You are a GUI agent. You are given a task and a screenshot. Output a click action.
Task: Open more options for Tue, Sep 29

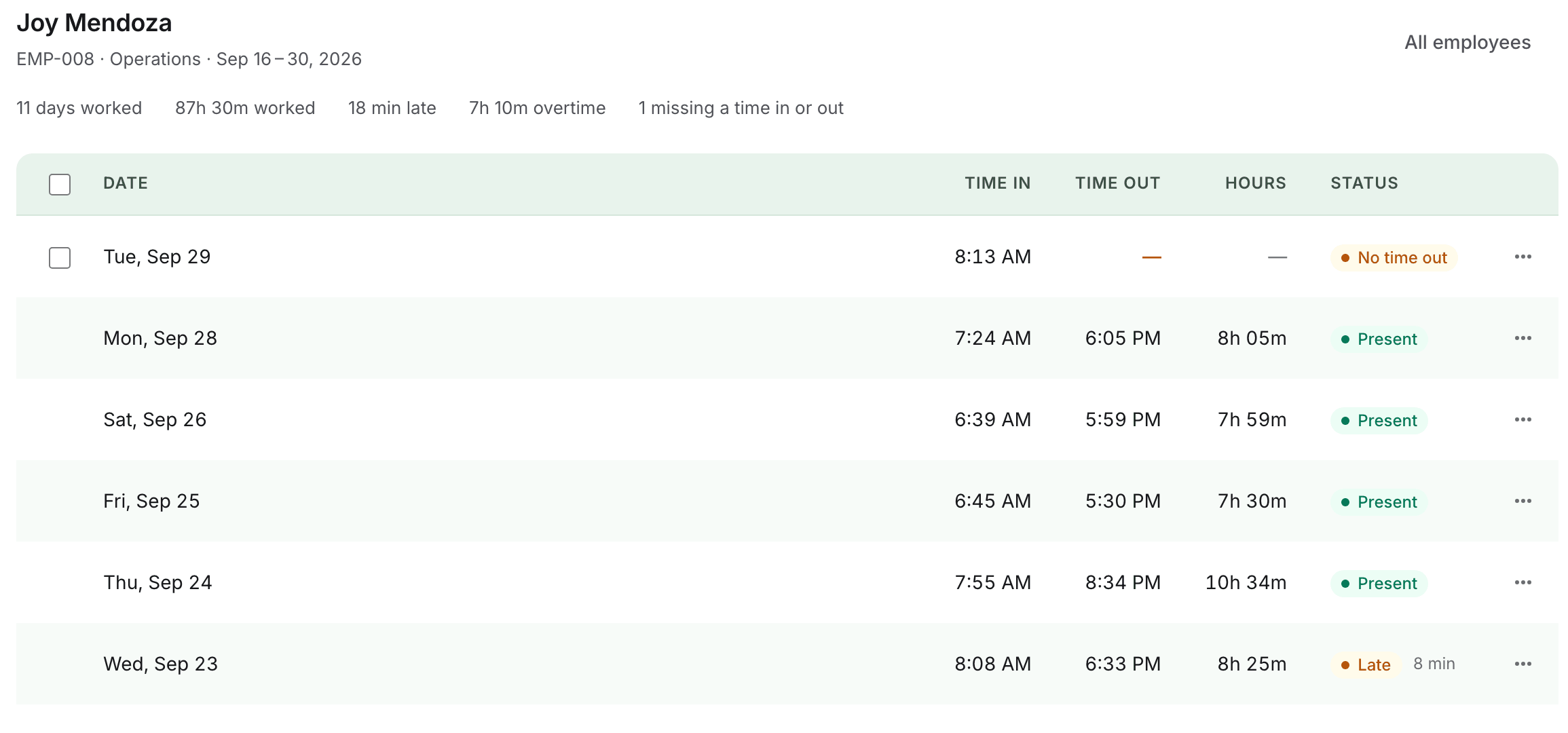pyautogui.click(x=1523, y=257)
